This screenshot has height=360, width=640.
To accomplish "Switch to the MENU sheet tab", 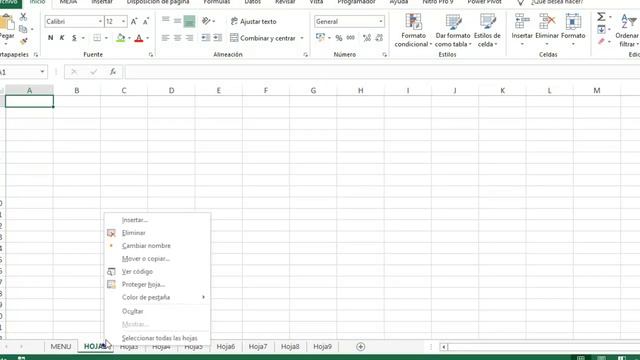I will point(61,347).
